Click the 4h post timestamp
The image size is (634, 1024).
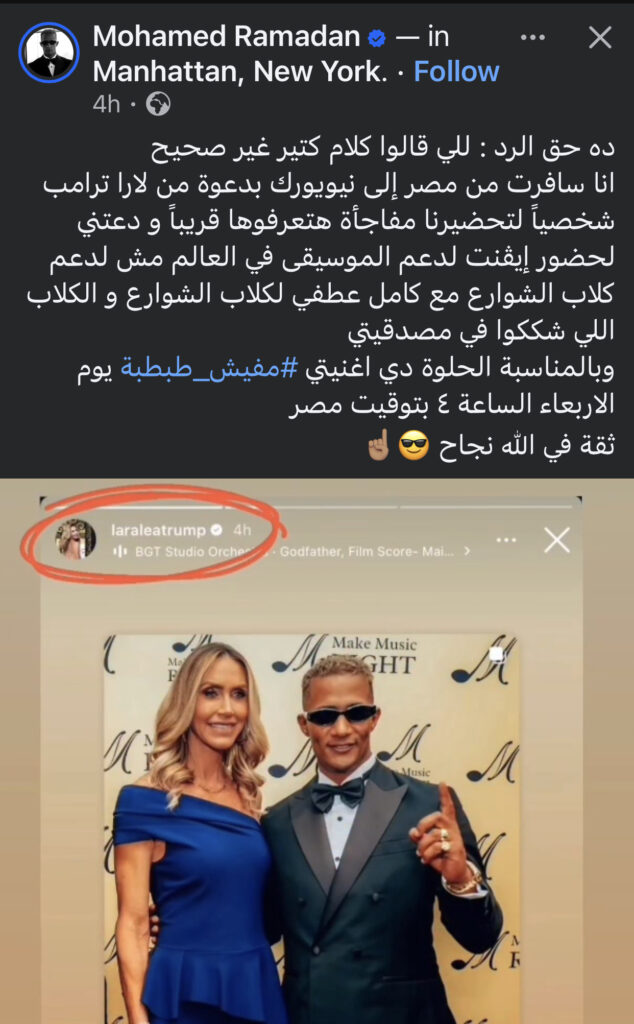[106, 104]
